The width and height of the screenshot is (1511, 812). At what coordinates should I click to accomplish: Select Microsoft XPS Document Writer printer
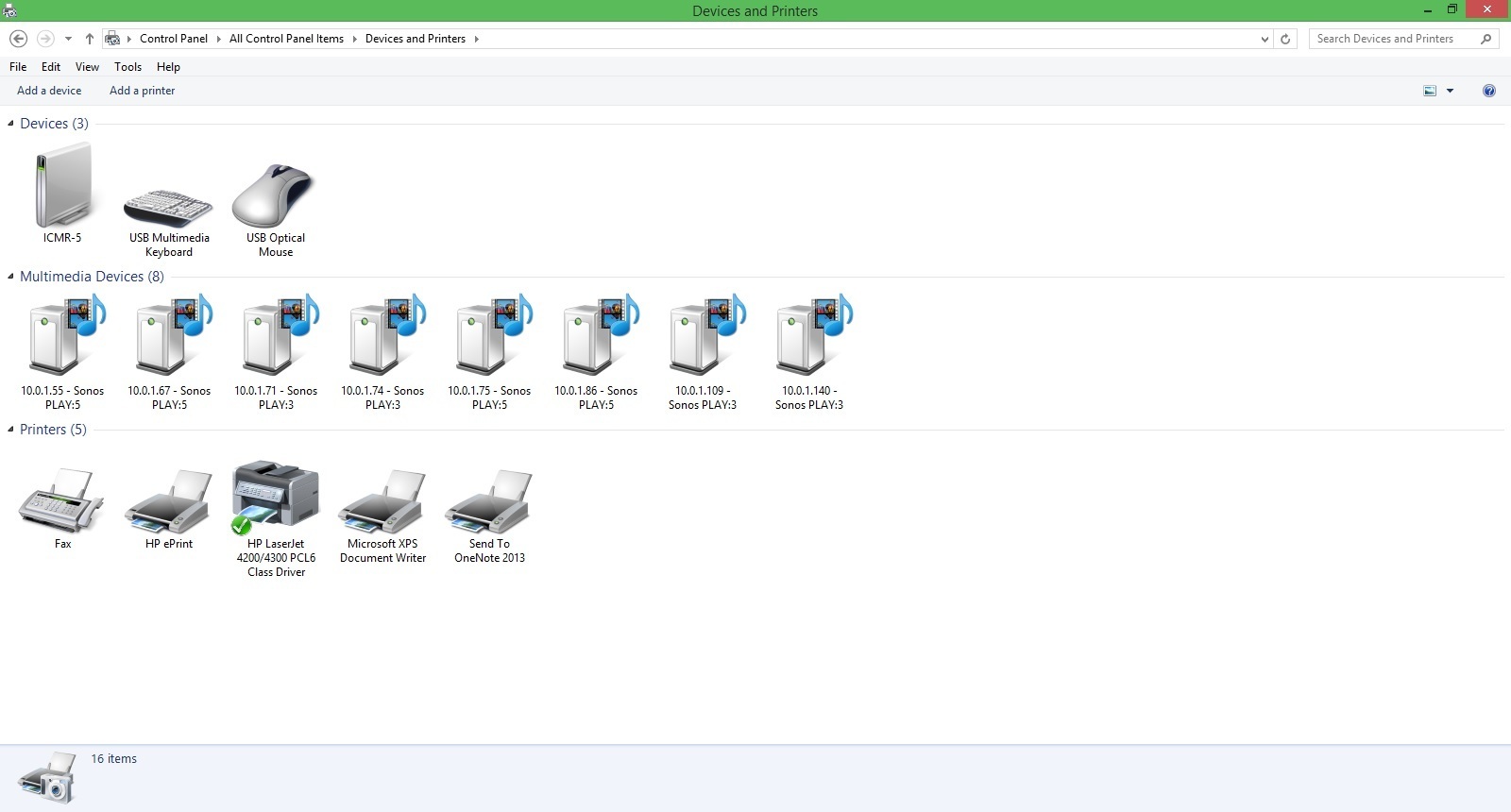(382, 503)
